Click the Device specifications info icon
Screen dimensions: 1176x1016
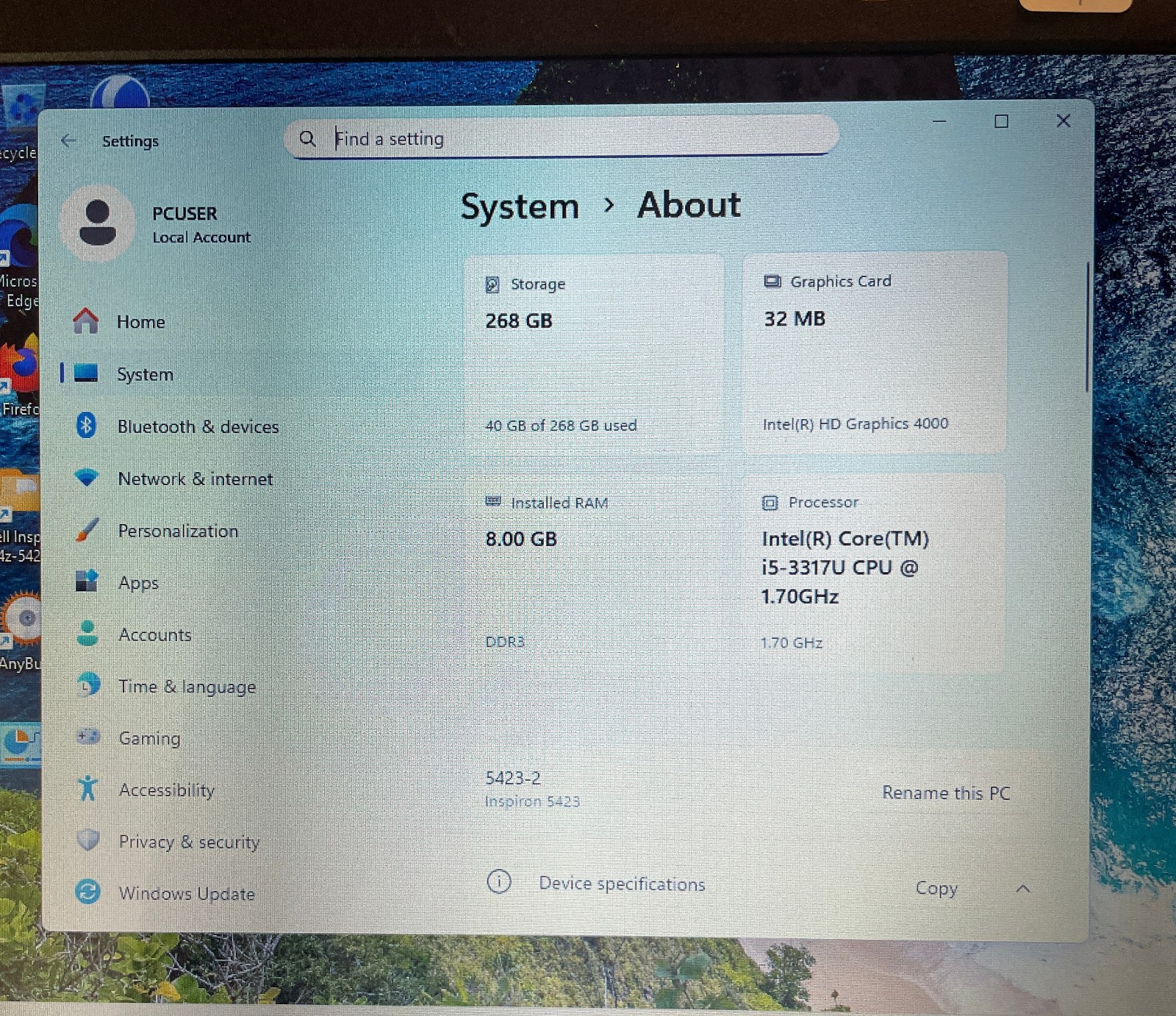(499, 881)
